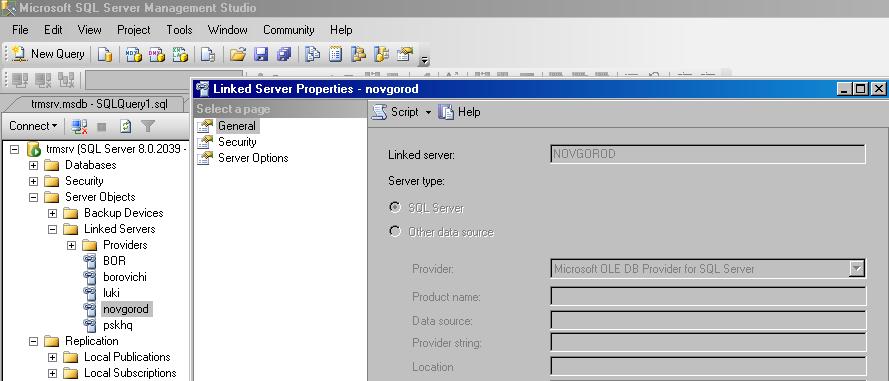
Task: Open the Template Explorer icon
Action: 382,54
